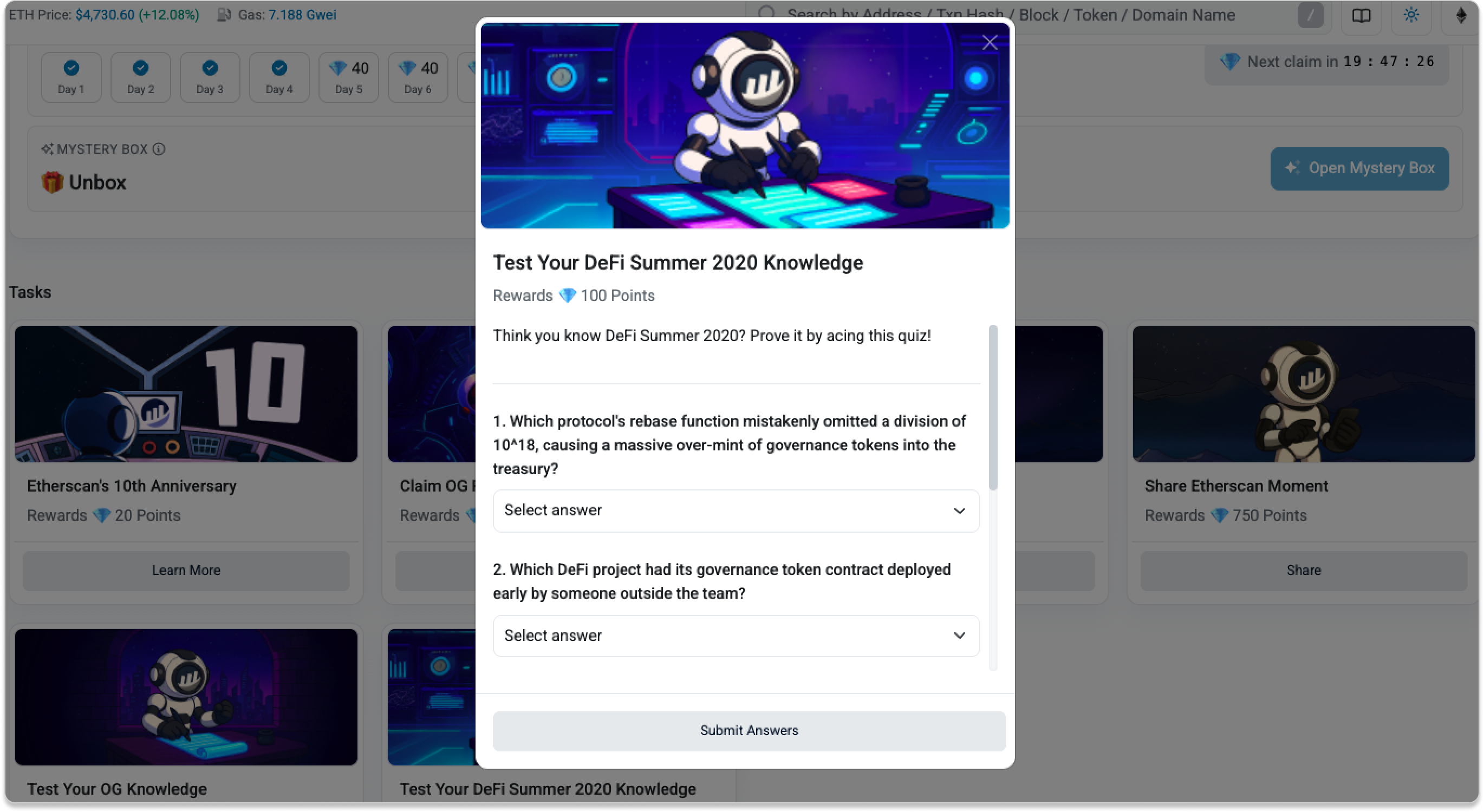The image size is (1484, 812).
Task: Click the Ethereum logo icon in header
Action: 1460,15
